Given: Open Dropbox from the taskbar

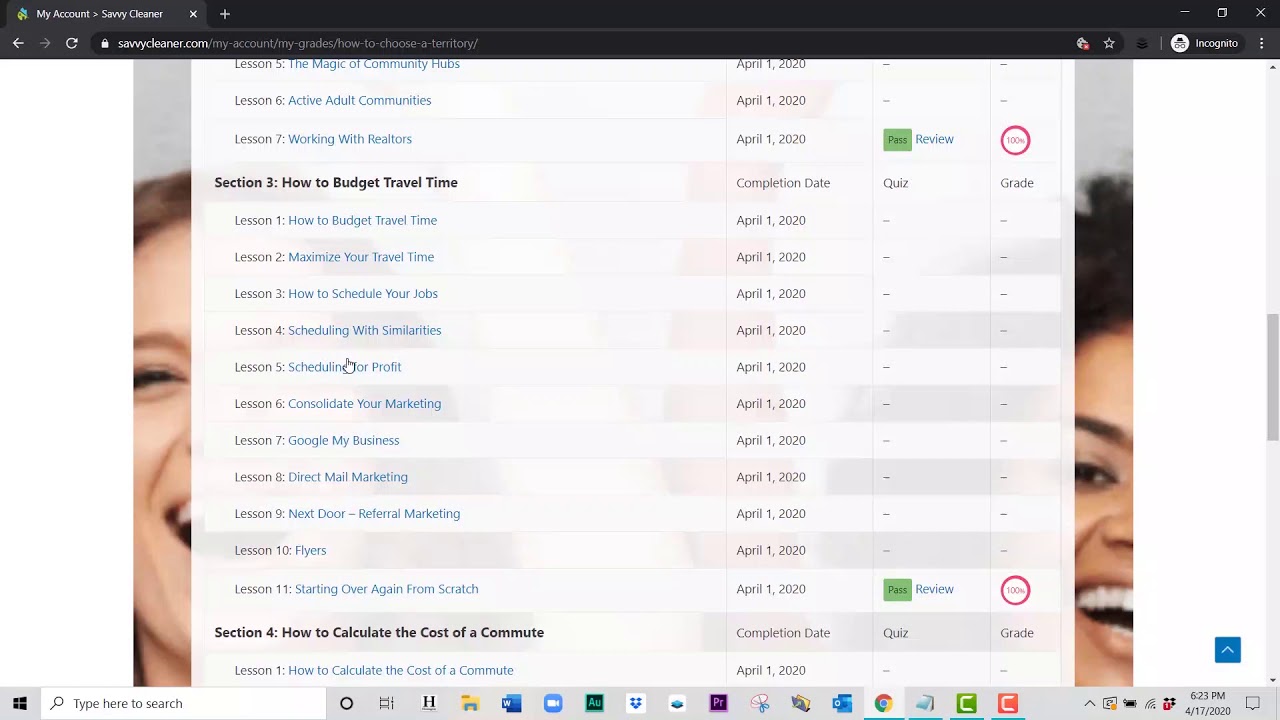Looking at the screenshot, I should 635,703.
